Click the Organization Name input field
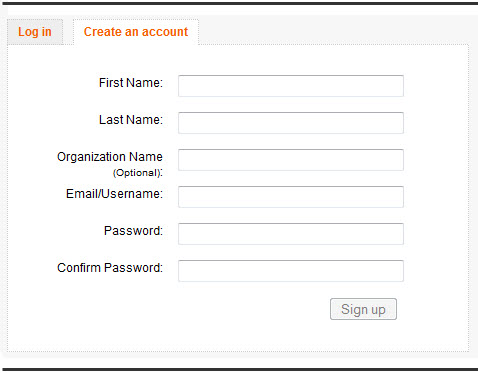Image resolution: width=478 pixels, height=373 pixels. click(x=291, y=160)
